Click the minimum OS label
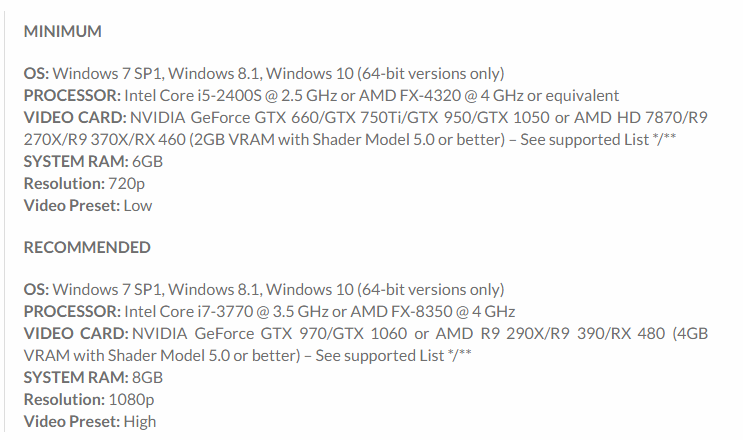The width and height of the screenshot is (743, 440). 36,73
